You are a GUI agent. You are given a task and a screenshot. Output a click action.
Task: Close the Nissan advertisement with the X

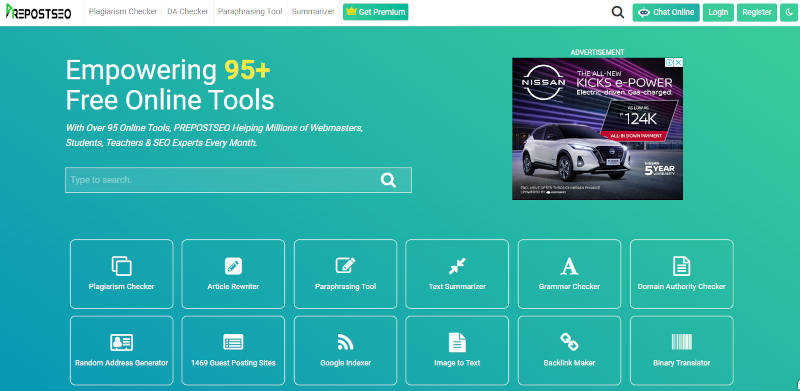tap(678, 62)
